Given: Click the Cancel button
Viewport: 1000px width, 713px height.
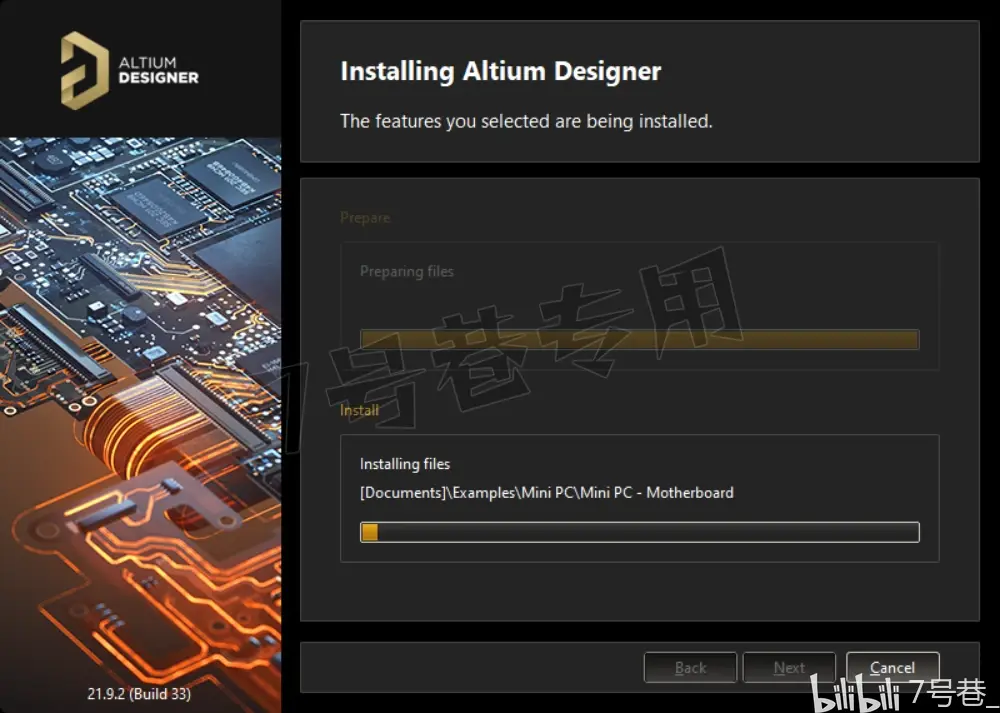Looking at the screenshot, I should (x=892, y=667).
